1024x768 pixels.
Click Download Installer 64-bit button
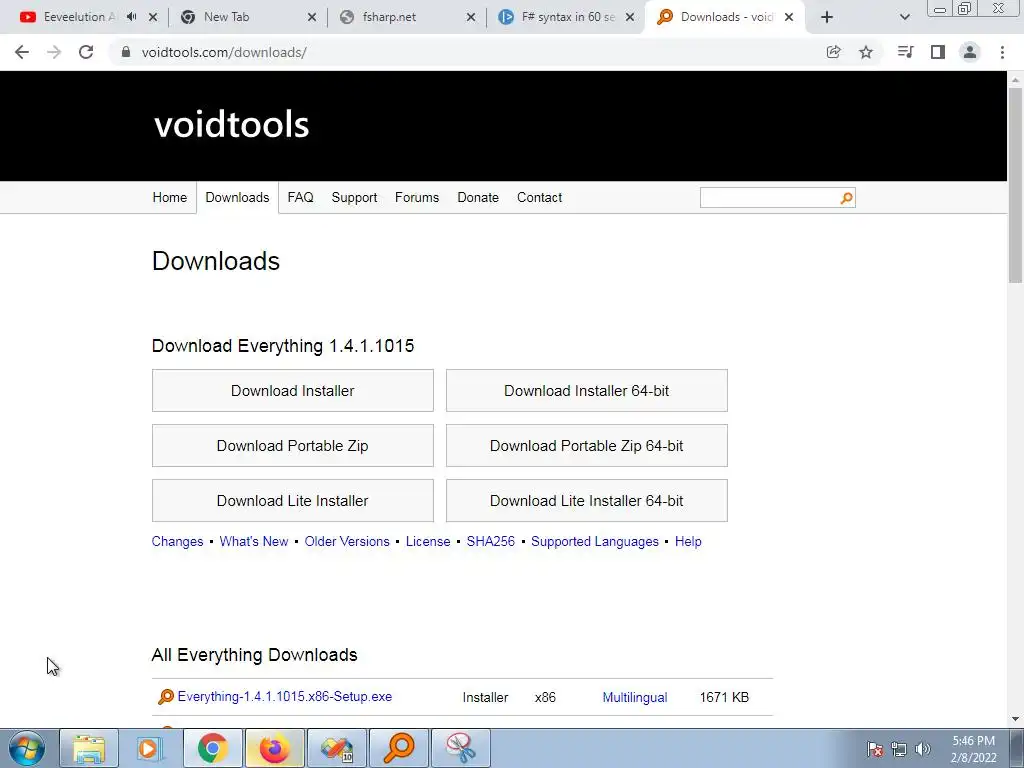click(586, 391)
